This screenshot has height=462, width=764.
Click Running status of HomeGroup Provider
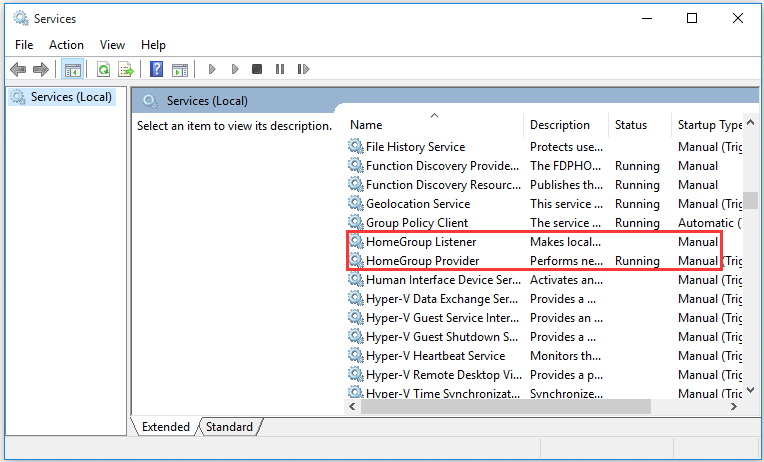pyautogui.click(x=637, y=261)
